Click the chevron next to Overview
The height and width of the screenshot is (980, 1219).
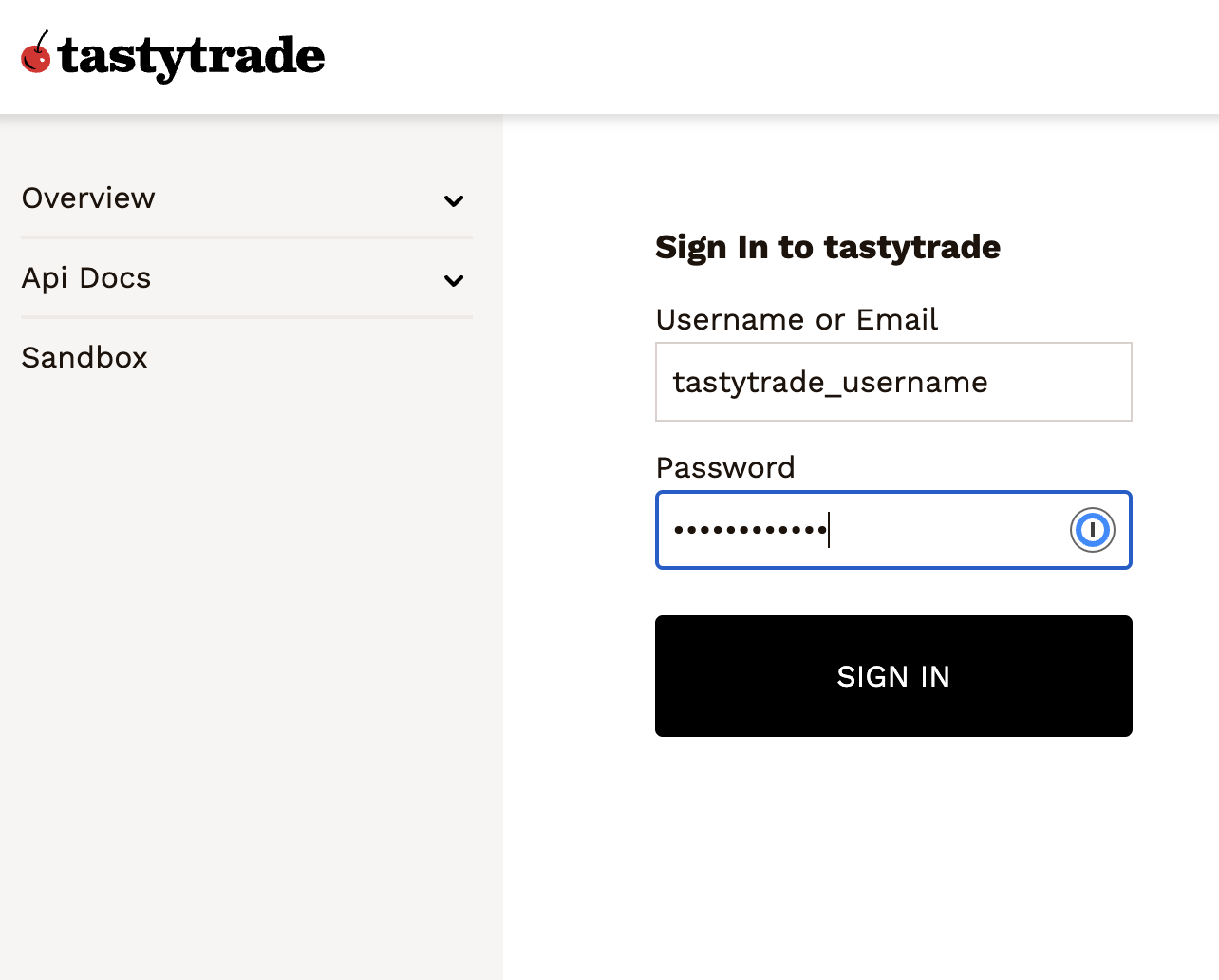[x=454, y=201]
